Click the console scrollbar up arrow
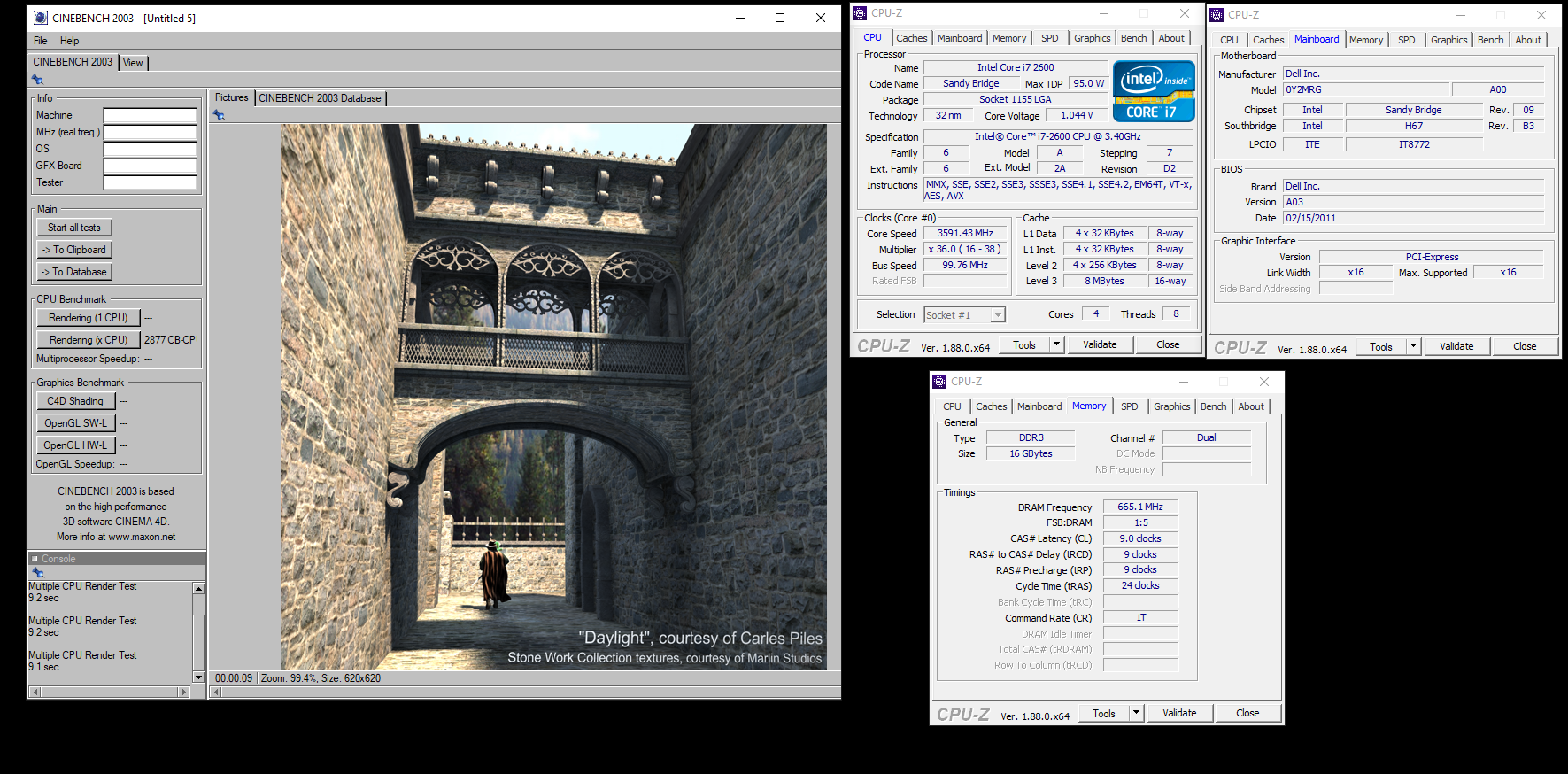This screenshot has width=1568, height=774. point(198,589)
